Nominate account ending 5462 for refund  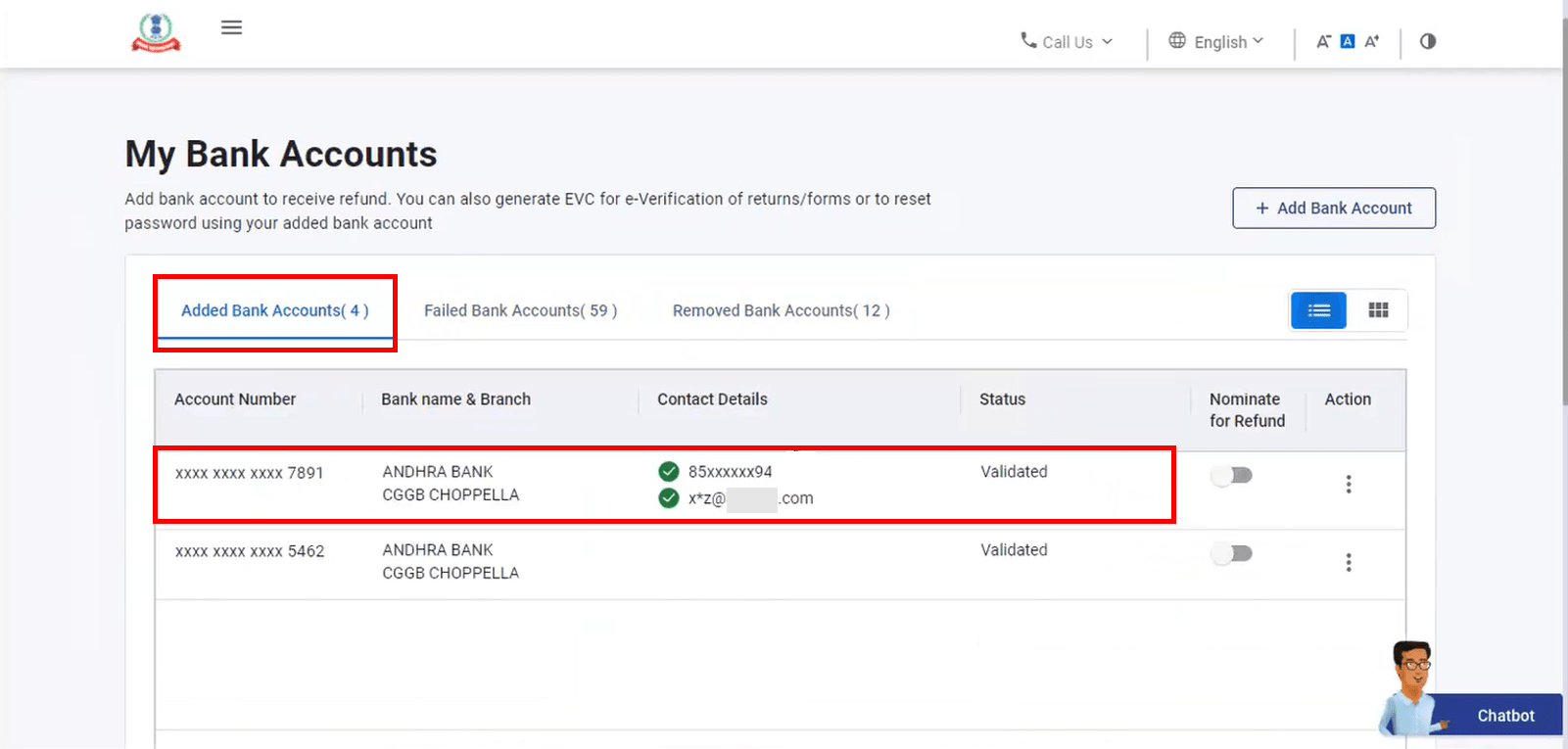1232,554
